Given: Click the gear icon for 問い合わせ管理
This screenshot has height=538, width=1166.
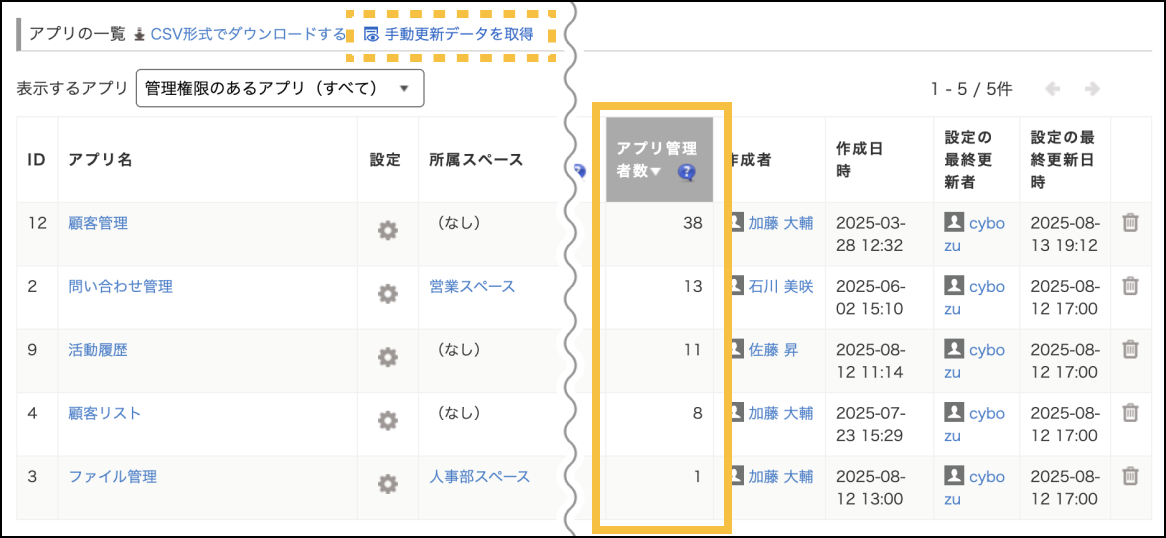Looking at the screenshot, I should (387, 294).
